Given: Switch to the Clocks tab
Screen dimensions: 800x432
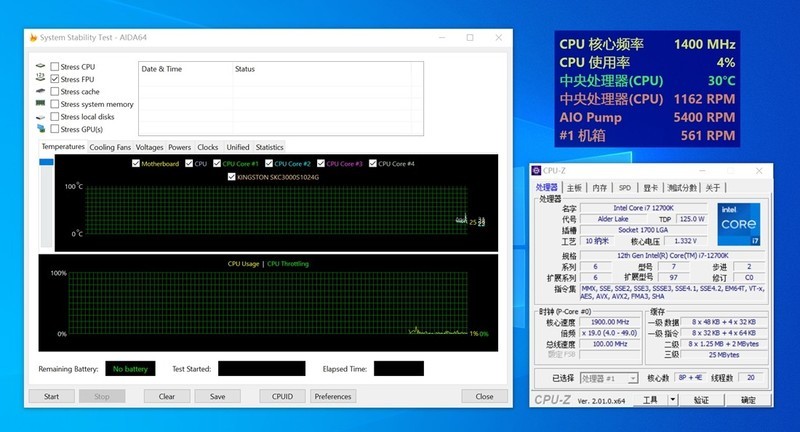Looking at the screenshot, I should 208,147.
